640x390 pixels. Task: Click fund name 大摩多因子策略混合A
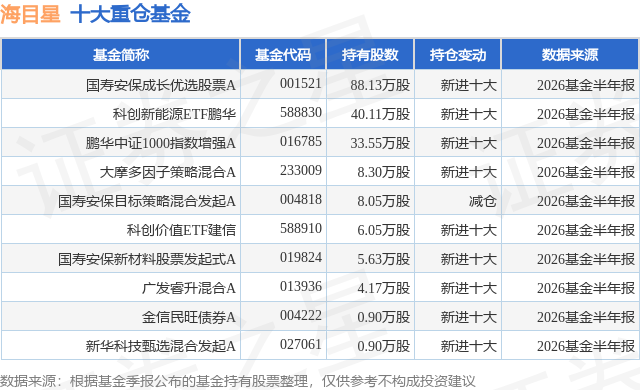click(168, 172)
